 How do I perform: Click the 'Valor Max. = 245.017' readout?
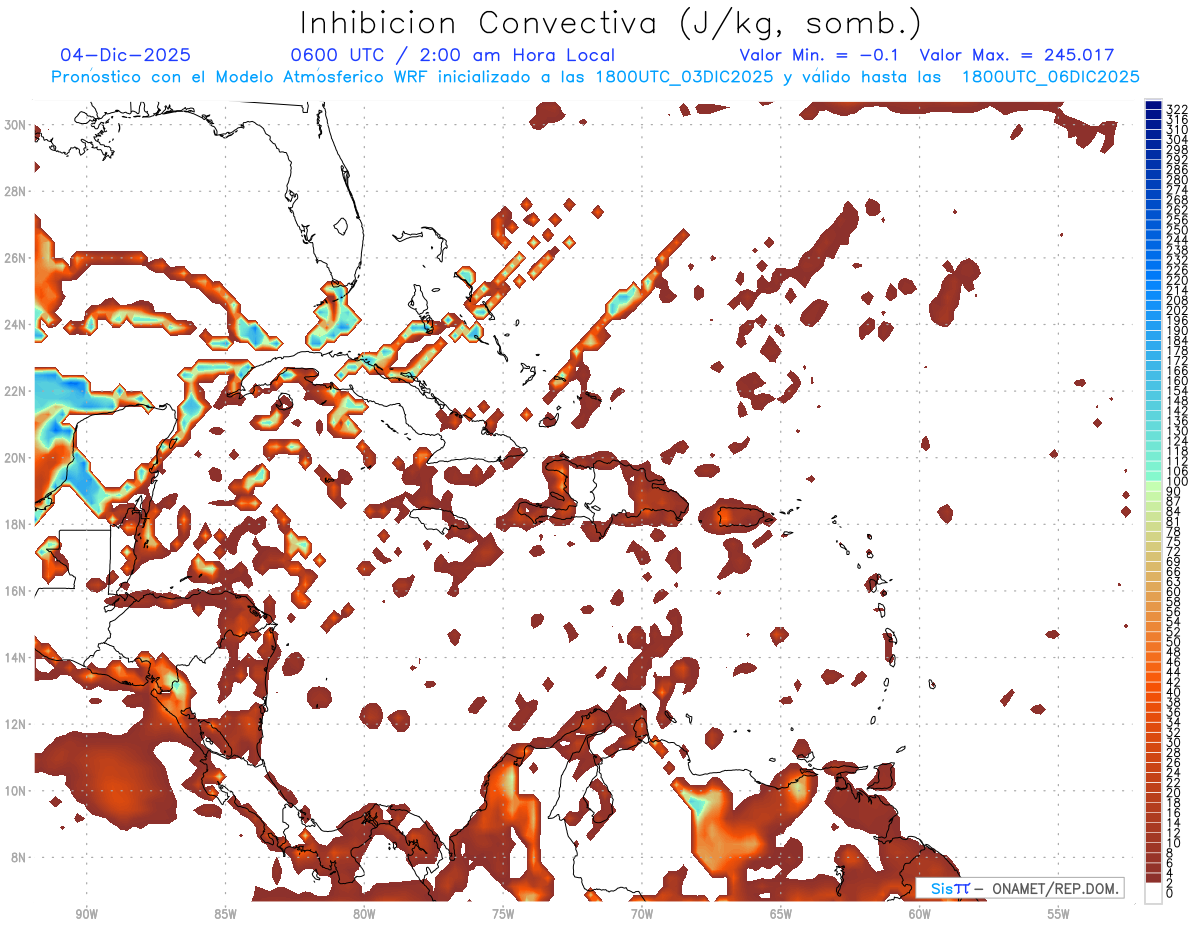coord(1016,55)
